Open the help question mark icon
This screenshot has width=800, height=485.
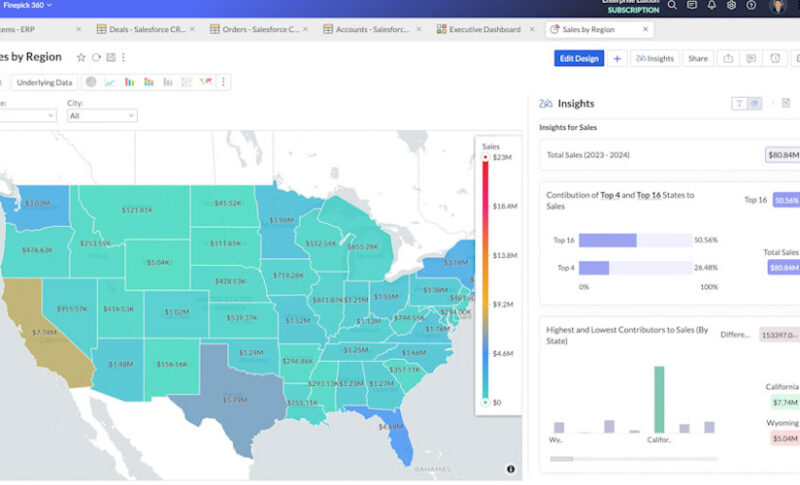tap(751, 5)
